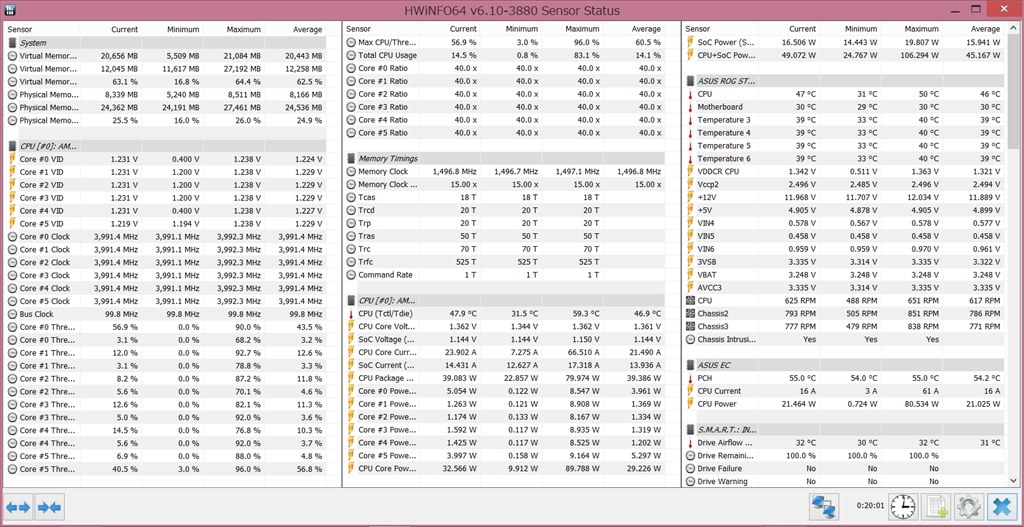This screenshot has width=1024, height=527.
Task: Click the elapsed time 0:20:01 label
Action: tap(871, 506)
